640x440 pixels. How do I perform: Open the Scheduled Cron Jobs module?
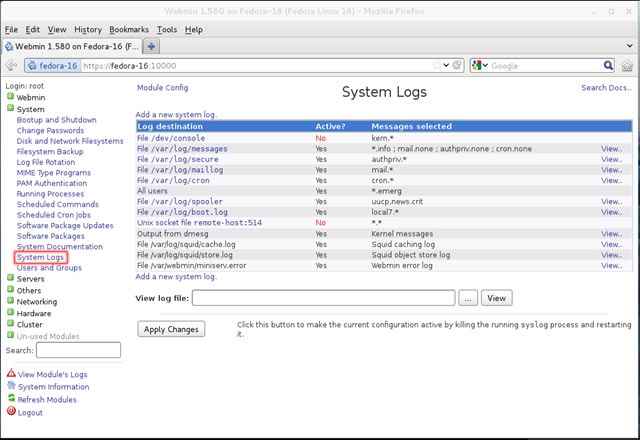tap(54, 215)
